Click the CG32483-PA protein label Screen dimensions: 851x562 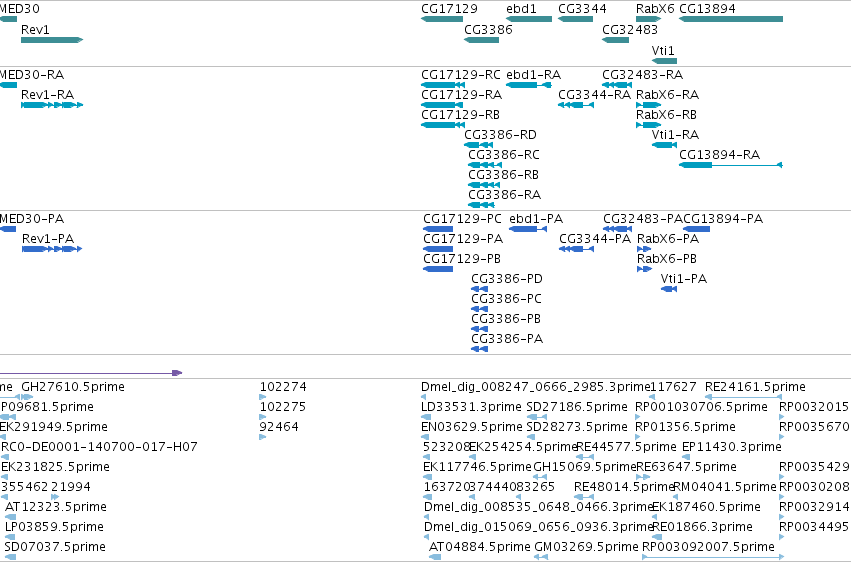click(643, 219)
